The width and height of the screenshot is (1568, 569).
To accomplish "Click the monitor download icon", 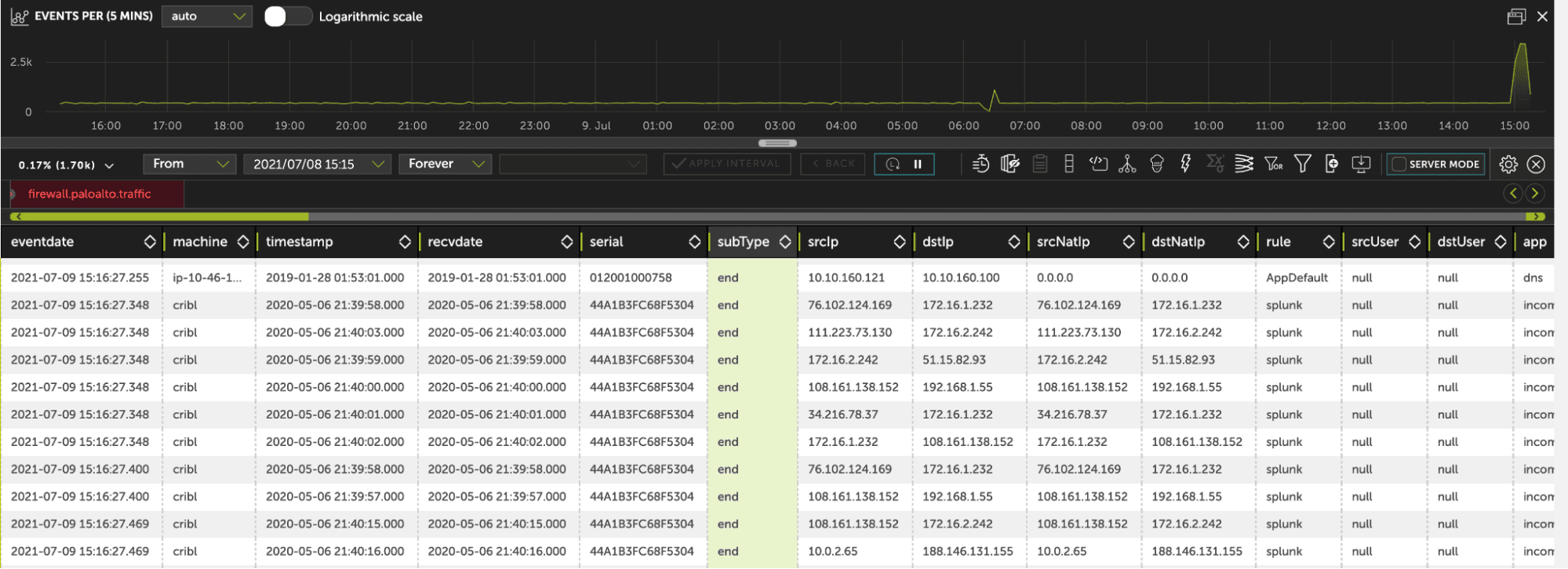I will click(1361, 164).
